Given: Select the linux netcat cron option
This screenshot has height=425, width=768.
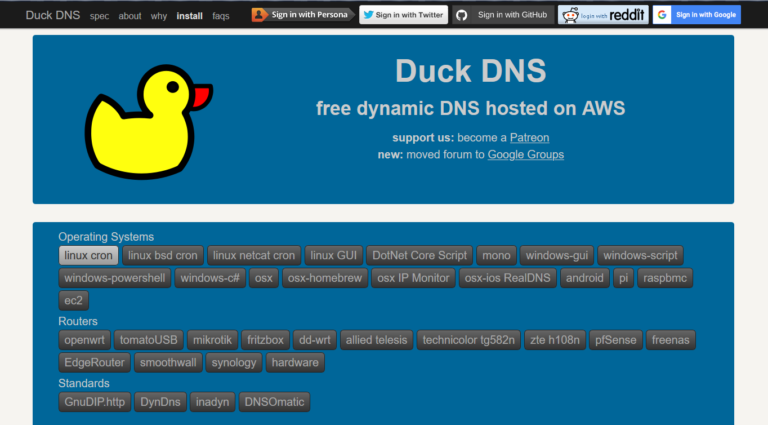Looking at the screenshot, I should [254, 256].
